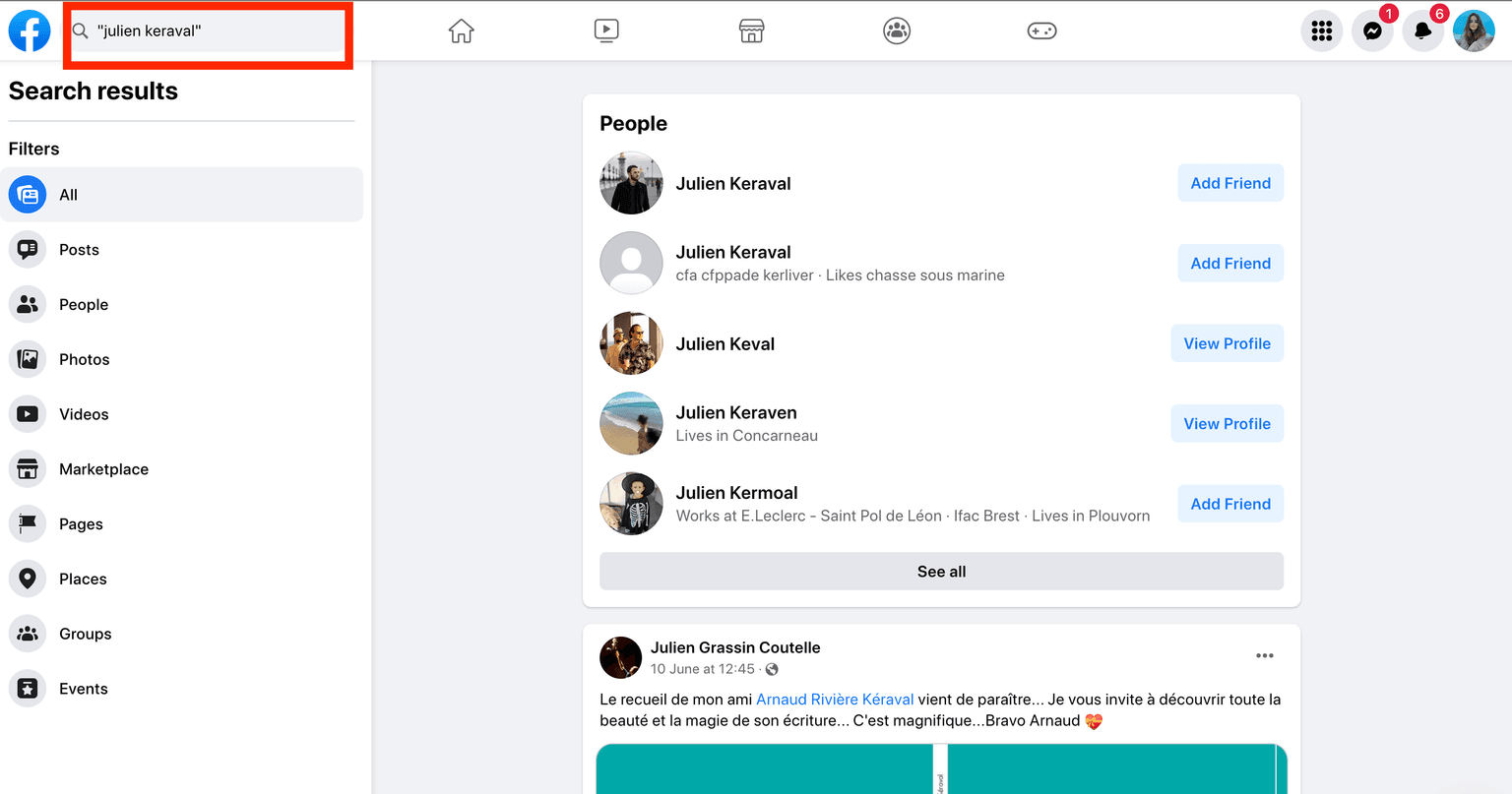Screen dimensions: 1512x794
Task: Add Julien Kermoal as friend
Action: click(1230, 504)
